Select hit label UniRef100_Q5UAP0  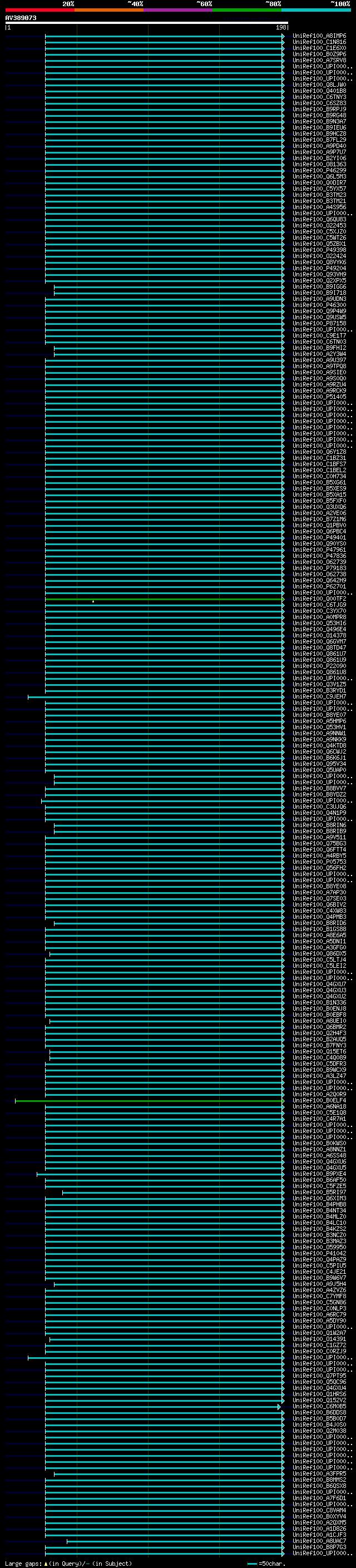point(319,770)
